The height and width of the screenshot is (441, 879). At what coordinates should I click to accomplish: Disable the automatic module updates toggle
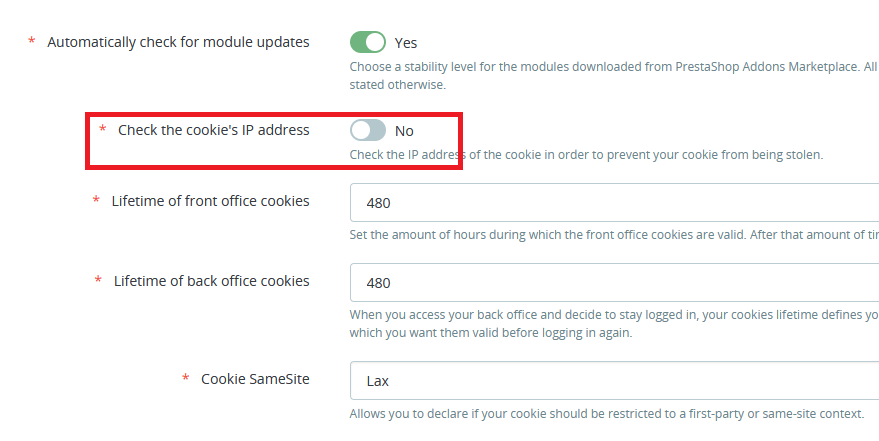click(x=368, y=42)
